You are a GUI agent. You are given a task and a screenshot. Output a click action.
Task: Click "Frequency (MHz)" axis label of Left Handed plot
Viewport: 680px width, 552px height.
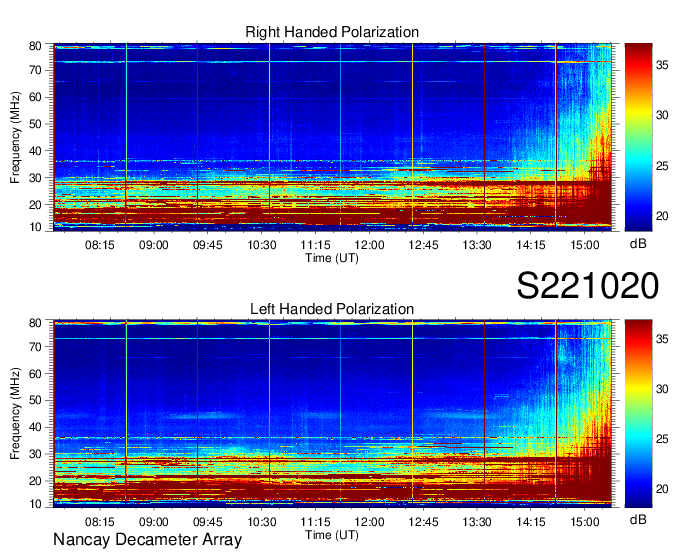pyautogui.click(x=15, y=414)
